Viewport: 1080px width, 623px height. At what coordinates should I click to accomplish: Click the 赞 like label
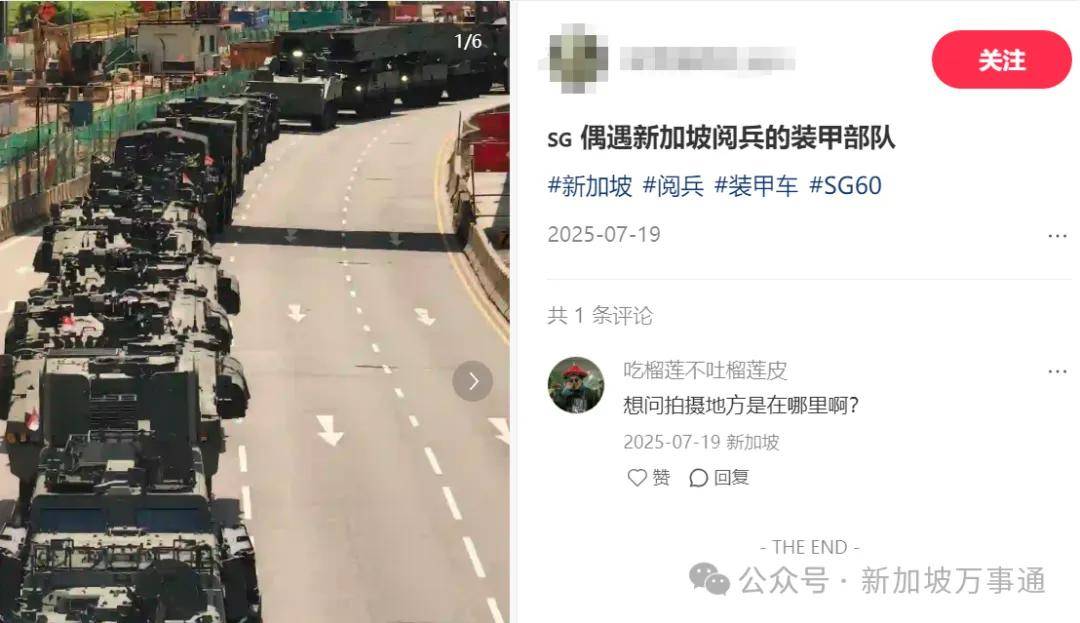tap(661, 477)
